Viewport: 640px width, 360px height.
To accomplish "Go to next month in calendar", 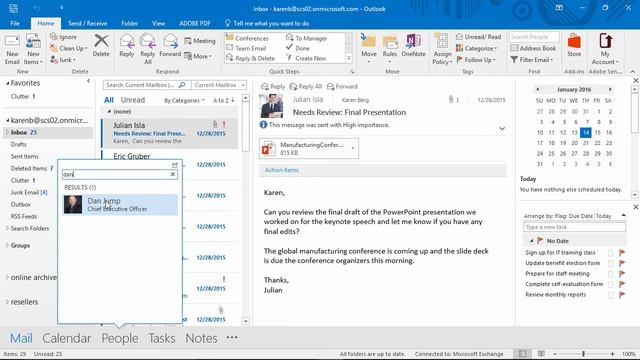I will point(610,89).
